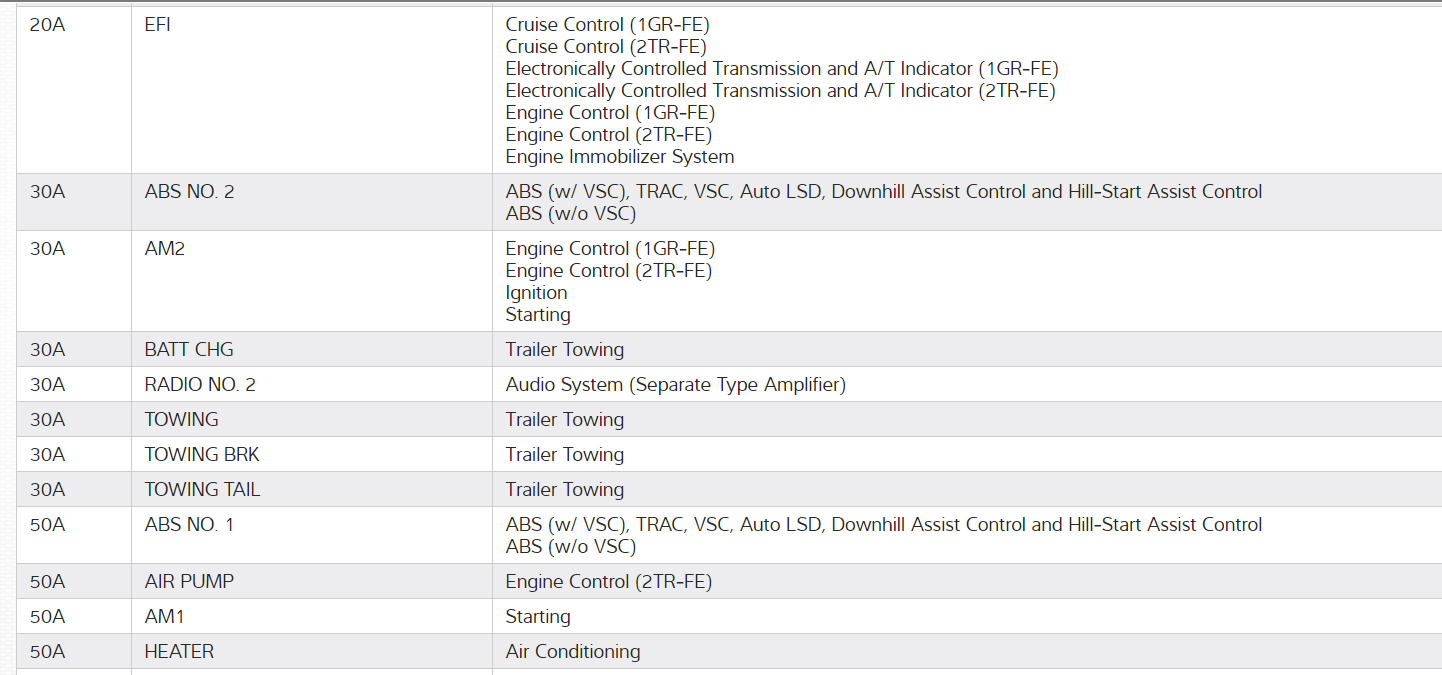Click the EFI fuse name cell

coord(158,25)
